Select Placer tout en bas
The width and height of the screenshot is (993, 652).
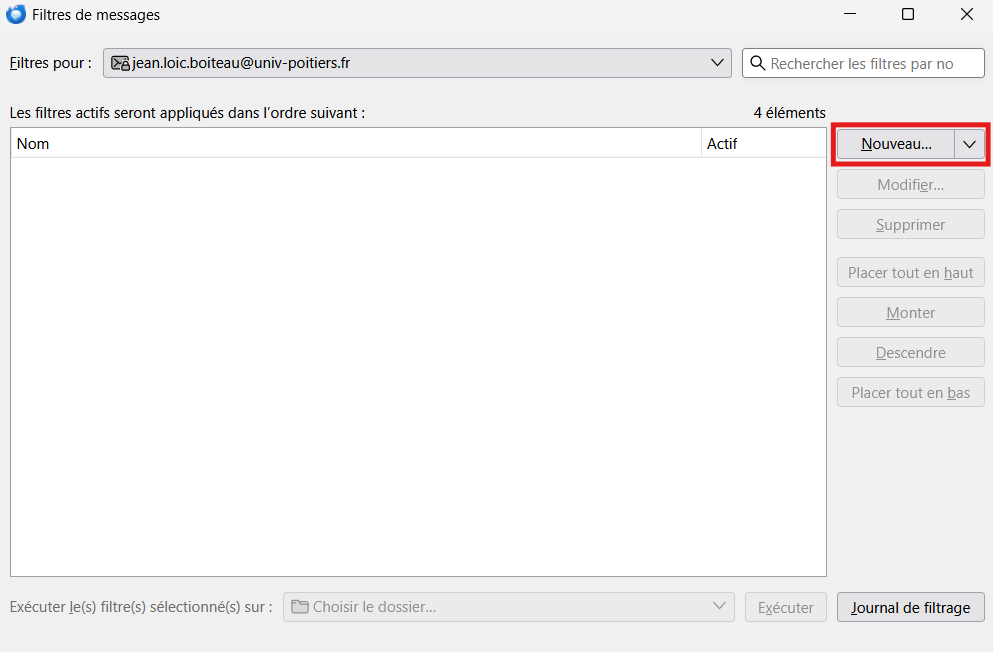tap(910, 393)
